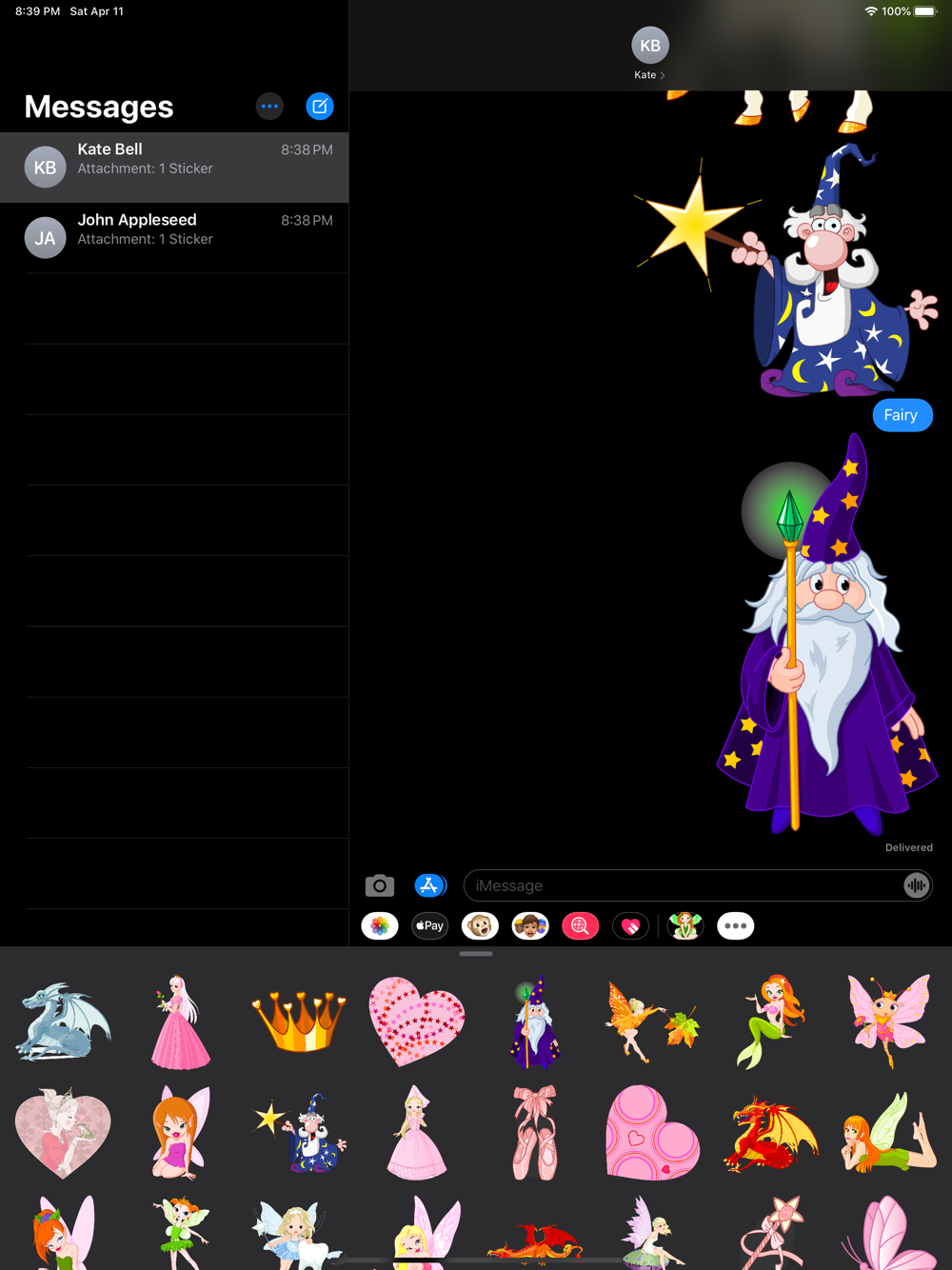Toggle the App Store apps drawer button

point(430,885)
